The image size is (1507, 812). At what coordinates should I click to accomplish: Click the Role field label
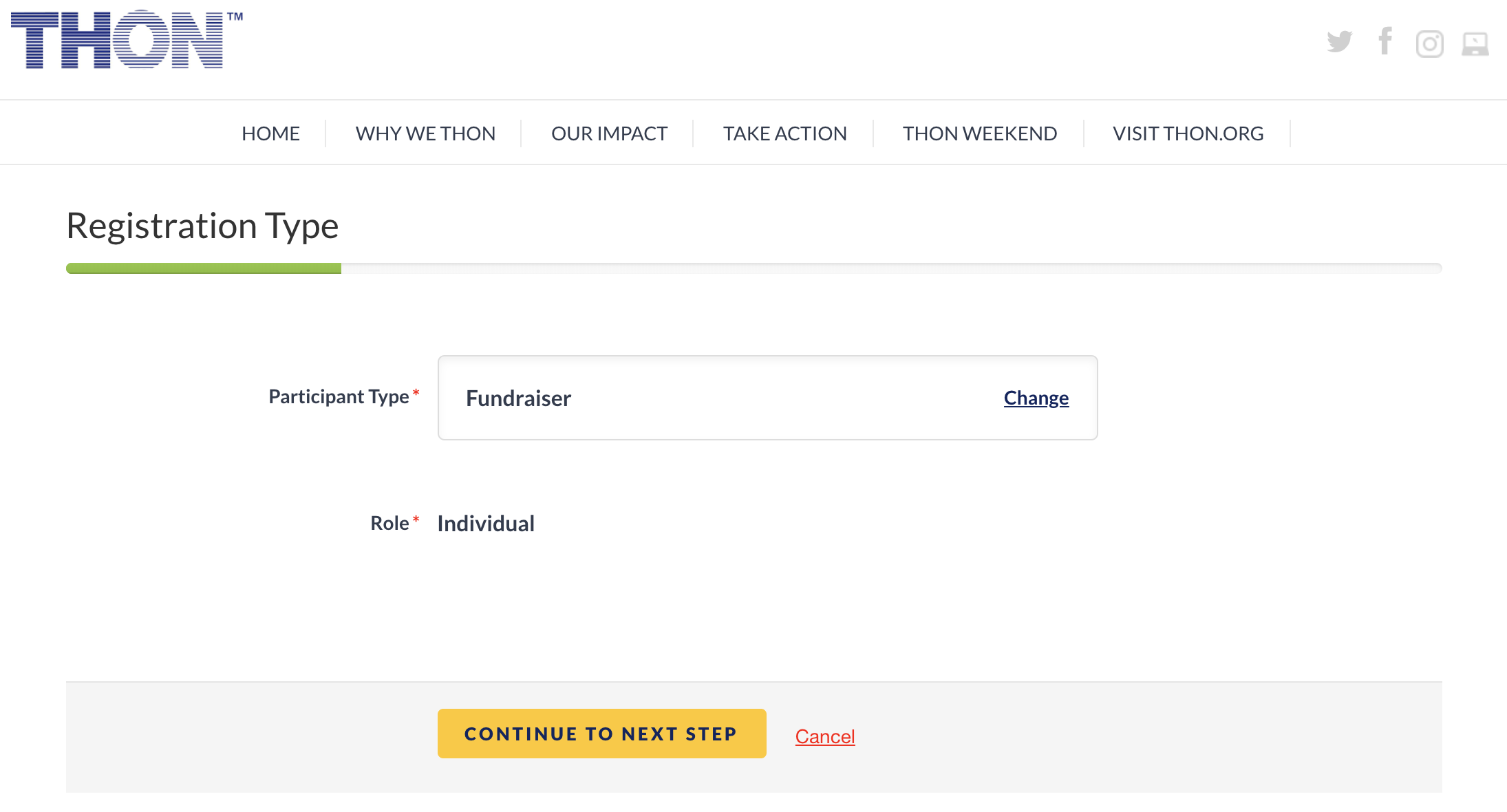[x=389, y=523]
